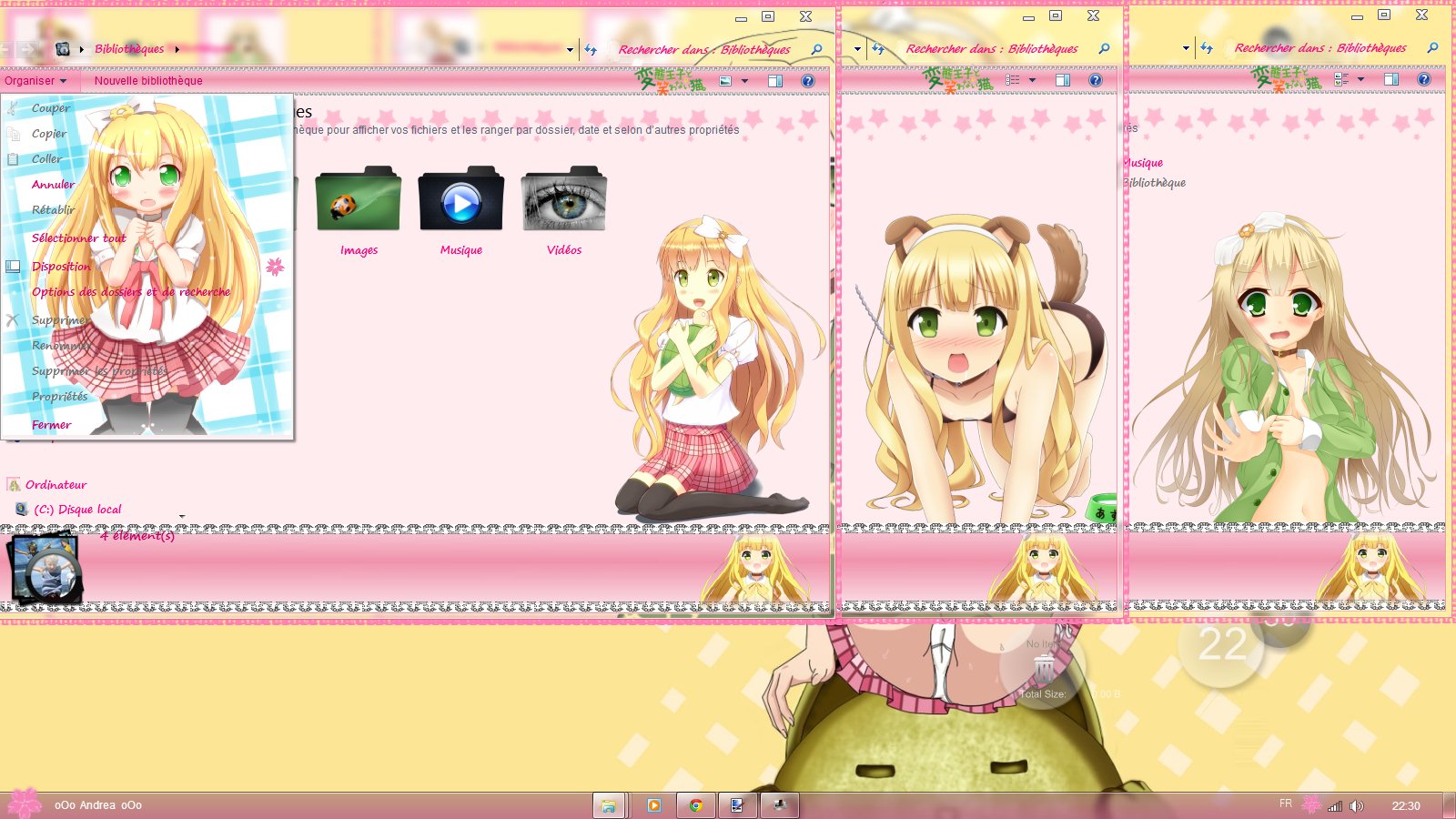
Task: Refresh the left Bibliothèques window
Action: 591,49
